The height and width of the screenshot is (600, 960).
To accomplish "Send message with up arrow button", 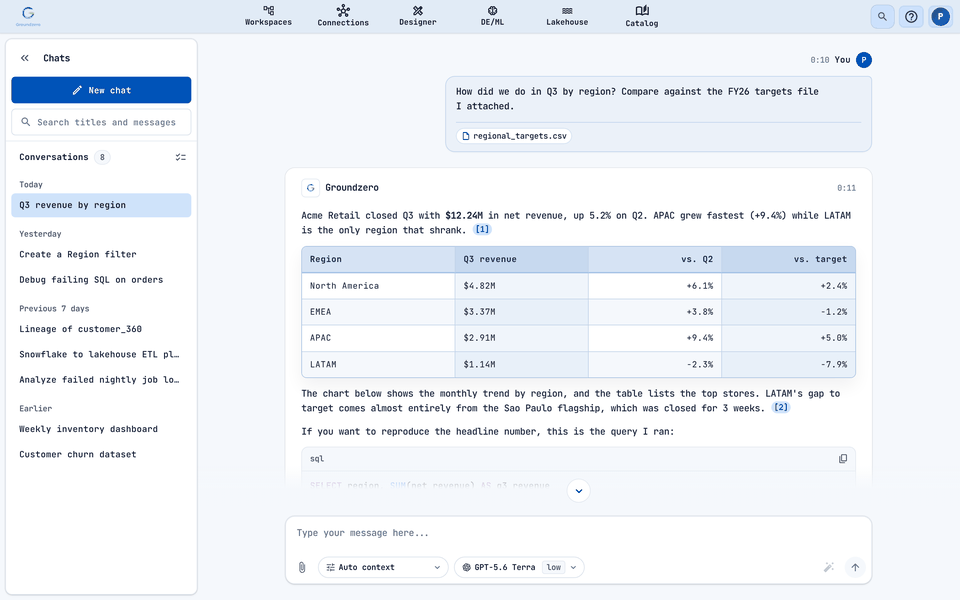I will 855,568.
